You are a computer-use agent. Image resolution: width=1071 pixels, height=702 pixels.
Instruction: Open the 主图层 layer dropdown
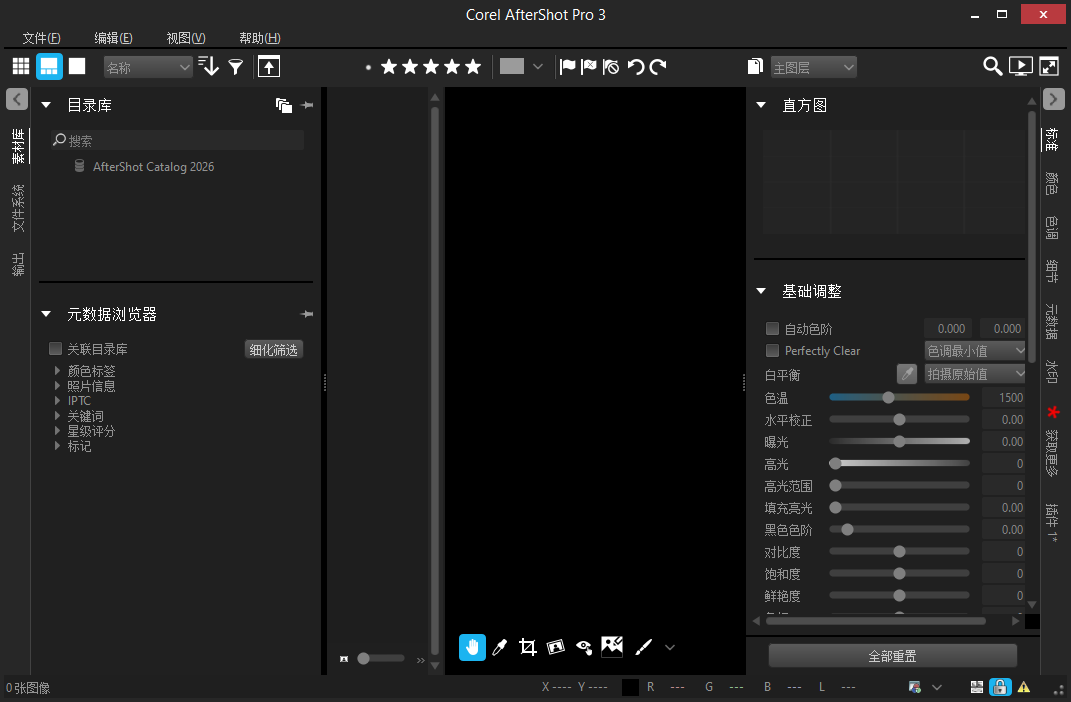[x=813, y=67]
